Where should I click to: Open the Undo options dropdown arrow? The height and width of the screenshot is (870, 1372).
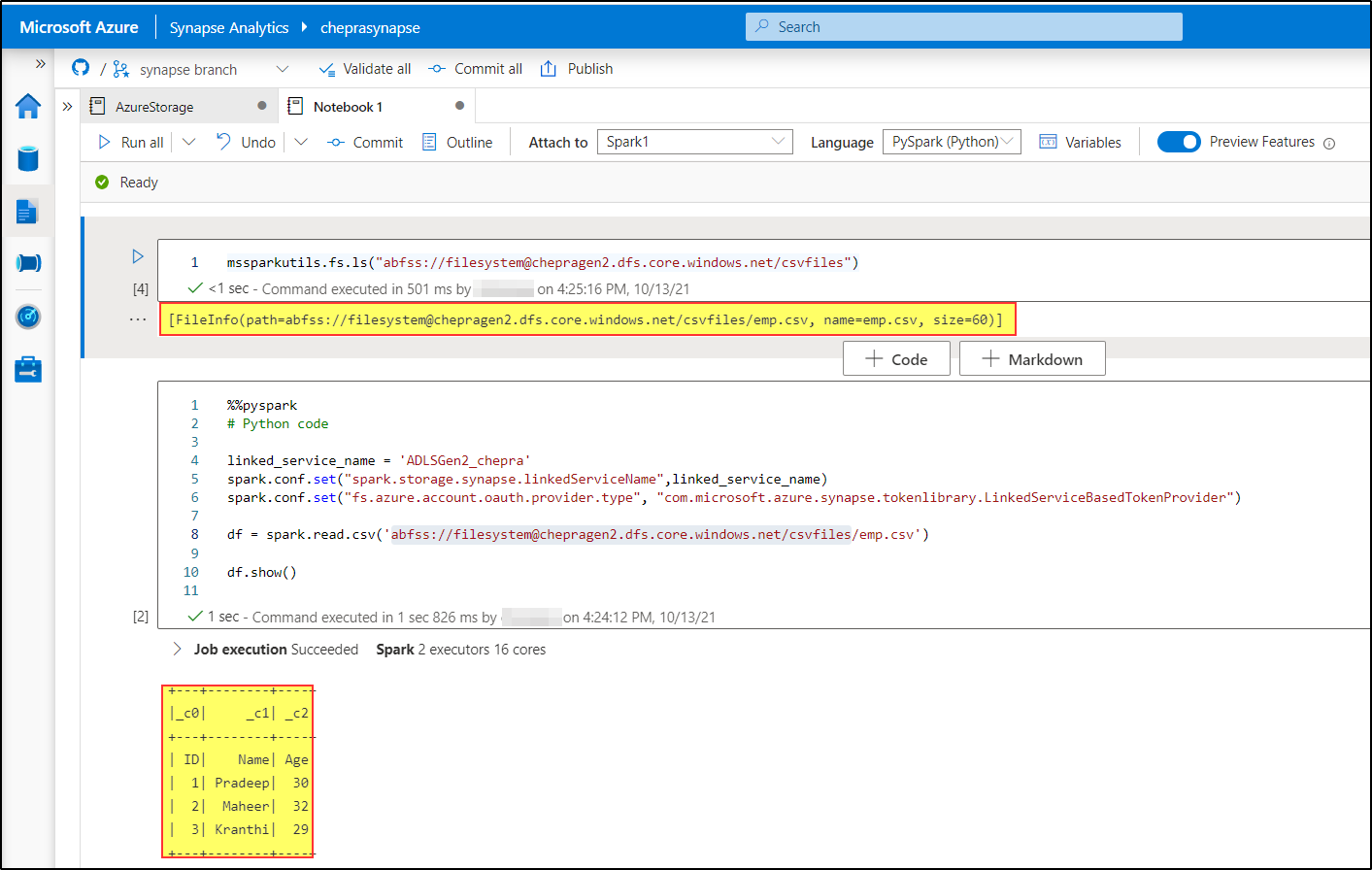[x=301, y=142]
